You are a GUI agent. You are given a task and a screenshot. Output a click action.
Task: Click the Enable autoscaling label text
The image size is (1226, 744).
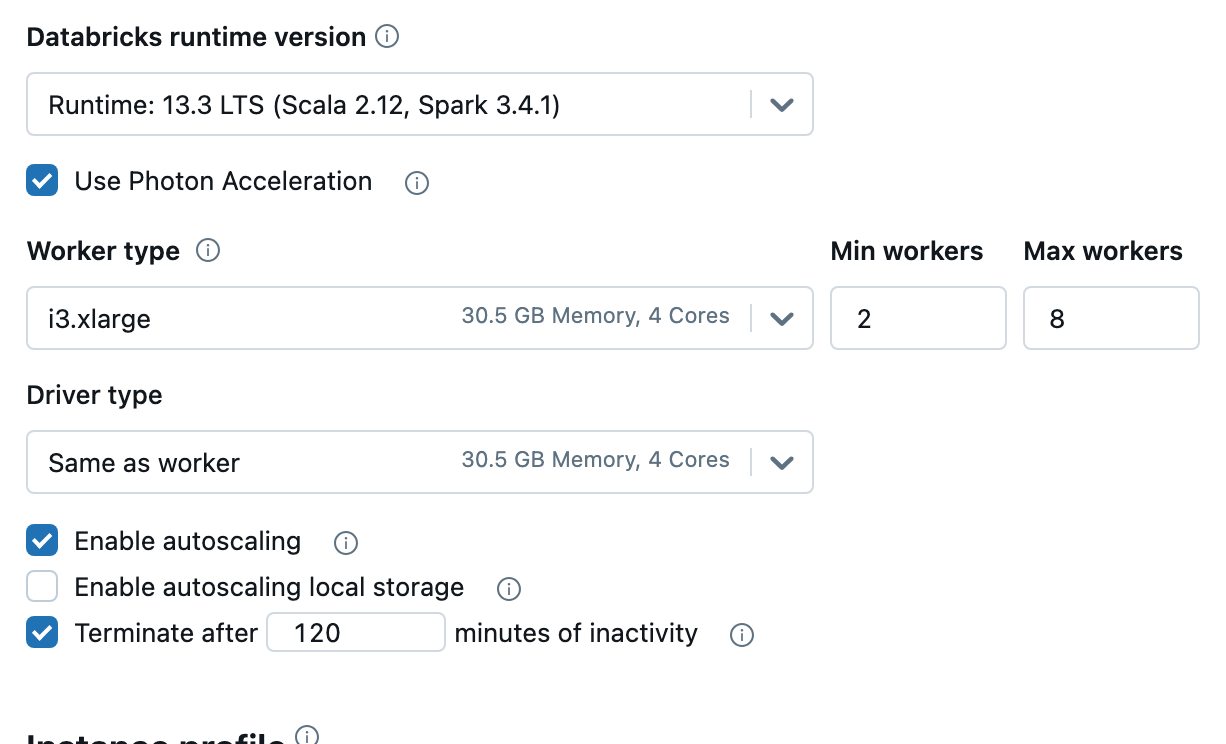coord(188,541)
